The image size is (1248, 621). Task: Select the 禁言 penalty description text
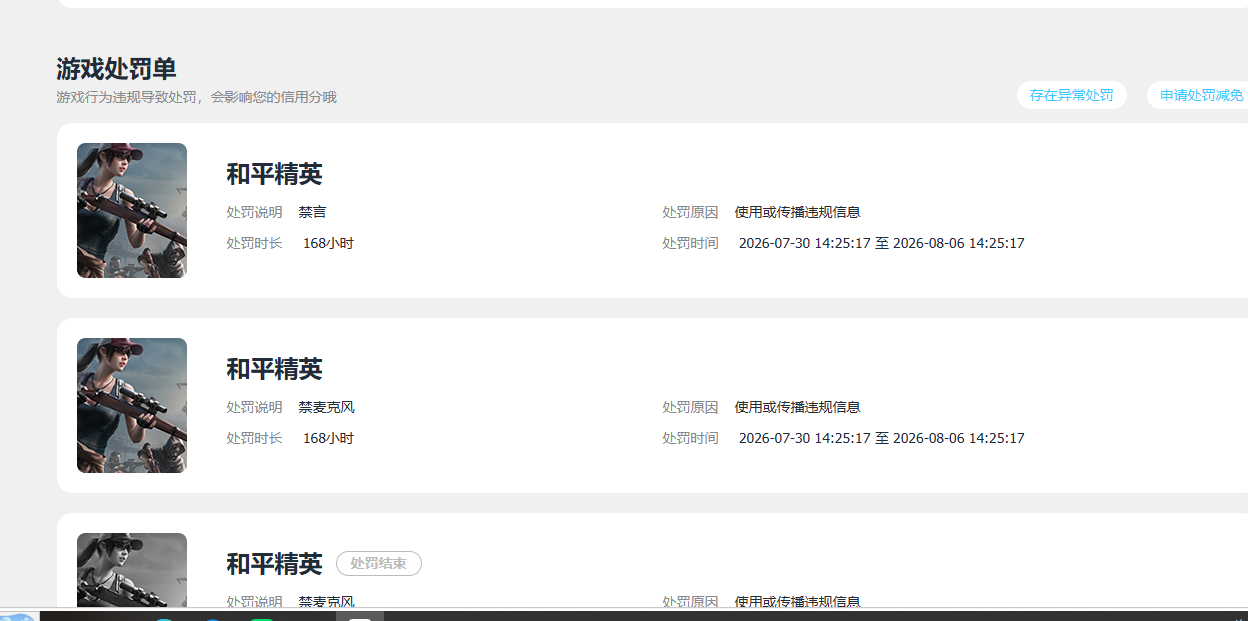pyautogui.click(x=312, y=212)
